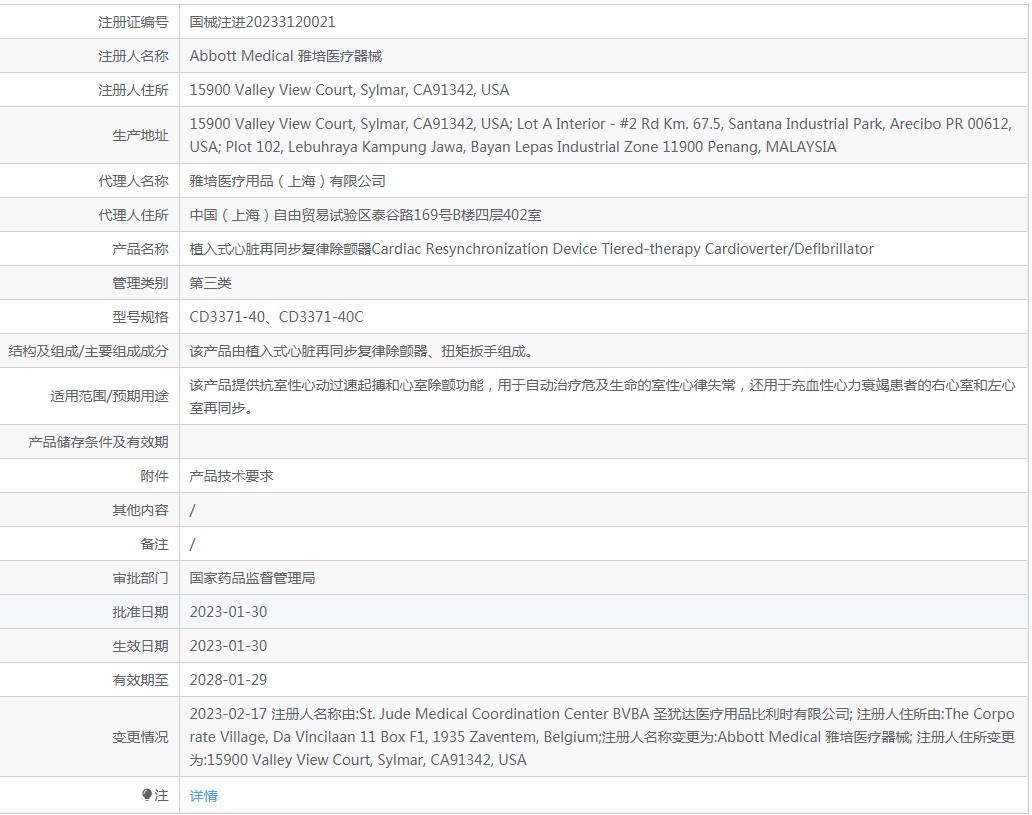Select the change history text dated 2023-02-17

click(x=602, y=737)
